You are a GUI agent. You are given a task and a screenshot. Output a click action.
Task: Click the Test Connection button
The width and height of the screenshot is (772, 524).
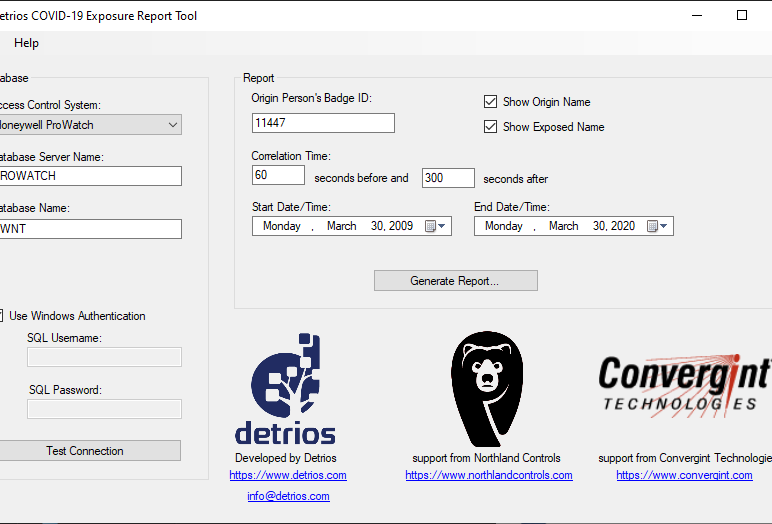point(85,451)
